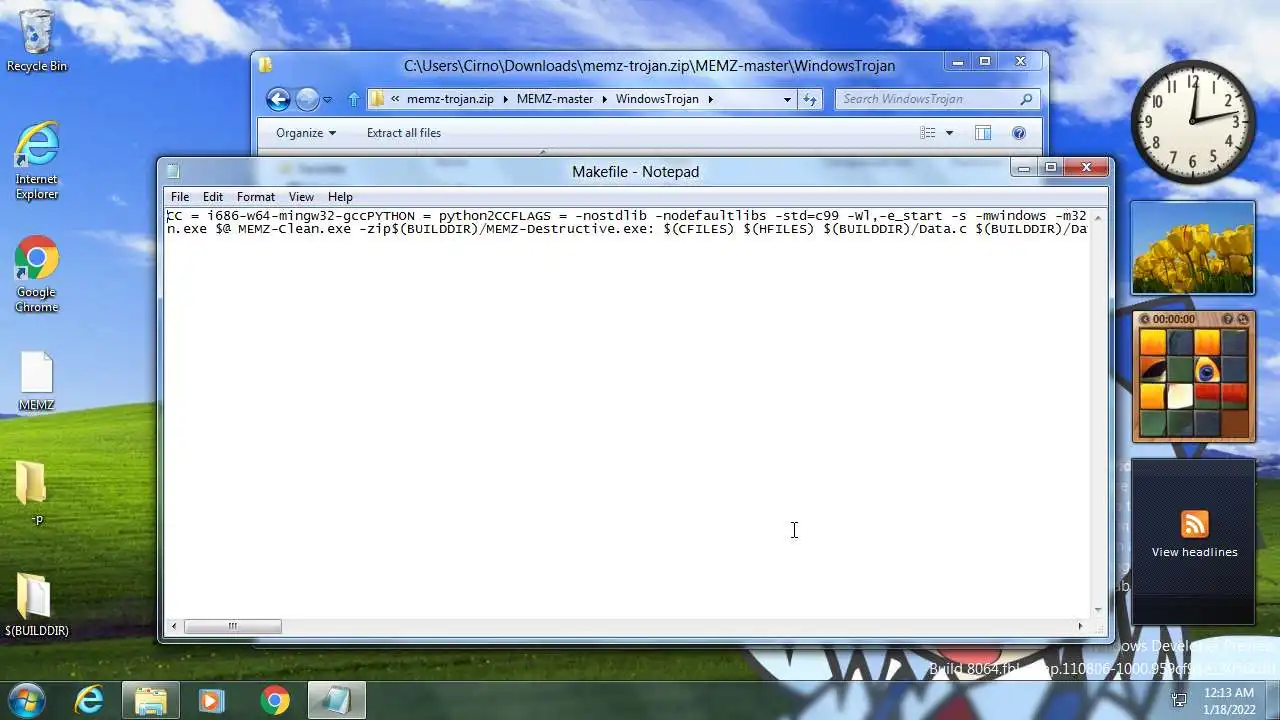Close the Makefile Notepad window
The width and height of the screenshot is (1280, 720).
click(1086, 168)
